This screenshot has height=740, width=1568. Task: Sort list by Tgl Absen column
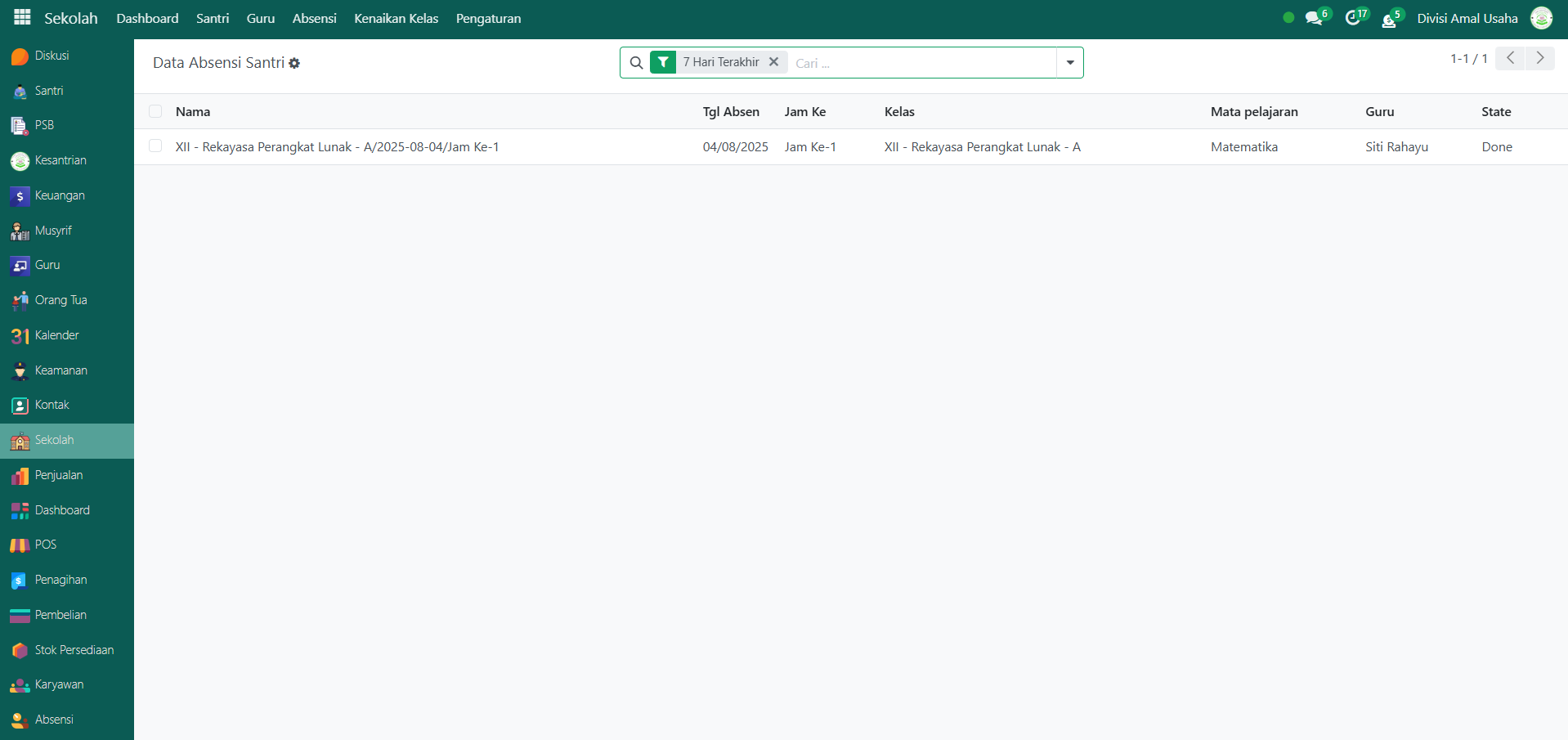coord(730,111)
